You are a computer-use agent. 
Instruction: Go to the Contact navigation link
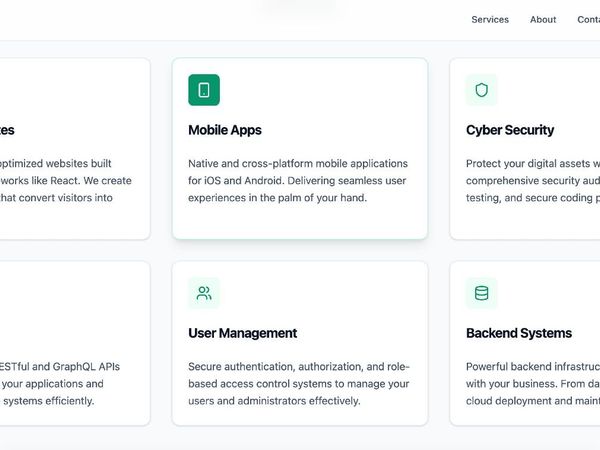[588, 19]
